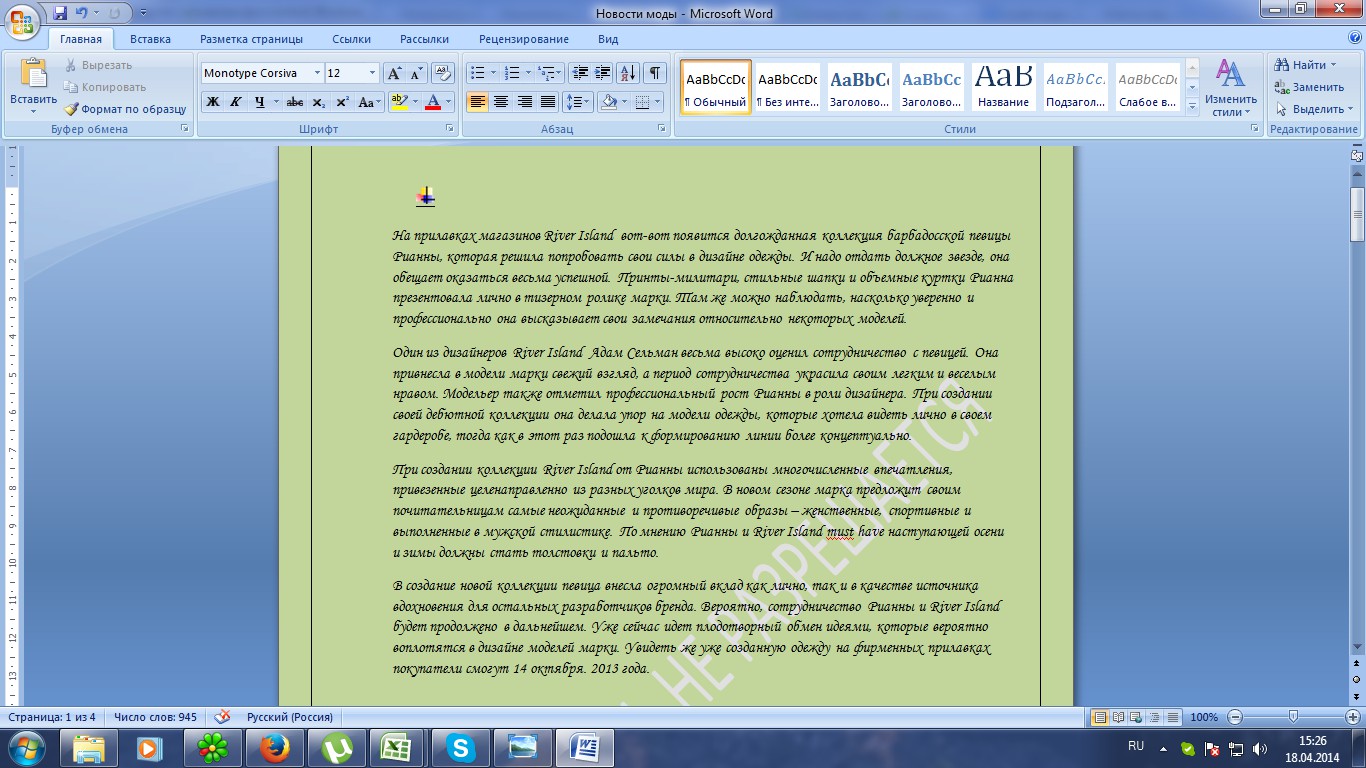Viewport: 1366px width, 768px height.
Task: Switch to the Вид tab
Action: pos(608,39)
